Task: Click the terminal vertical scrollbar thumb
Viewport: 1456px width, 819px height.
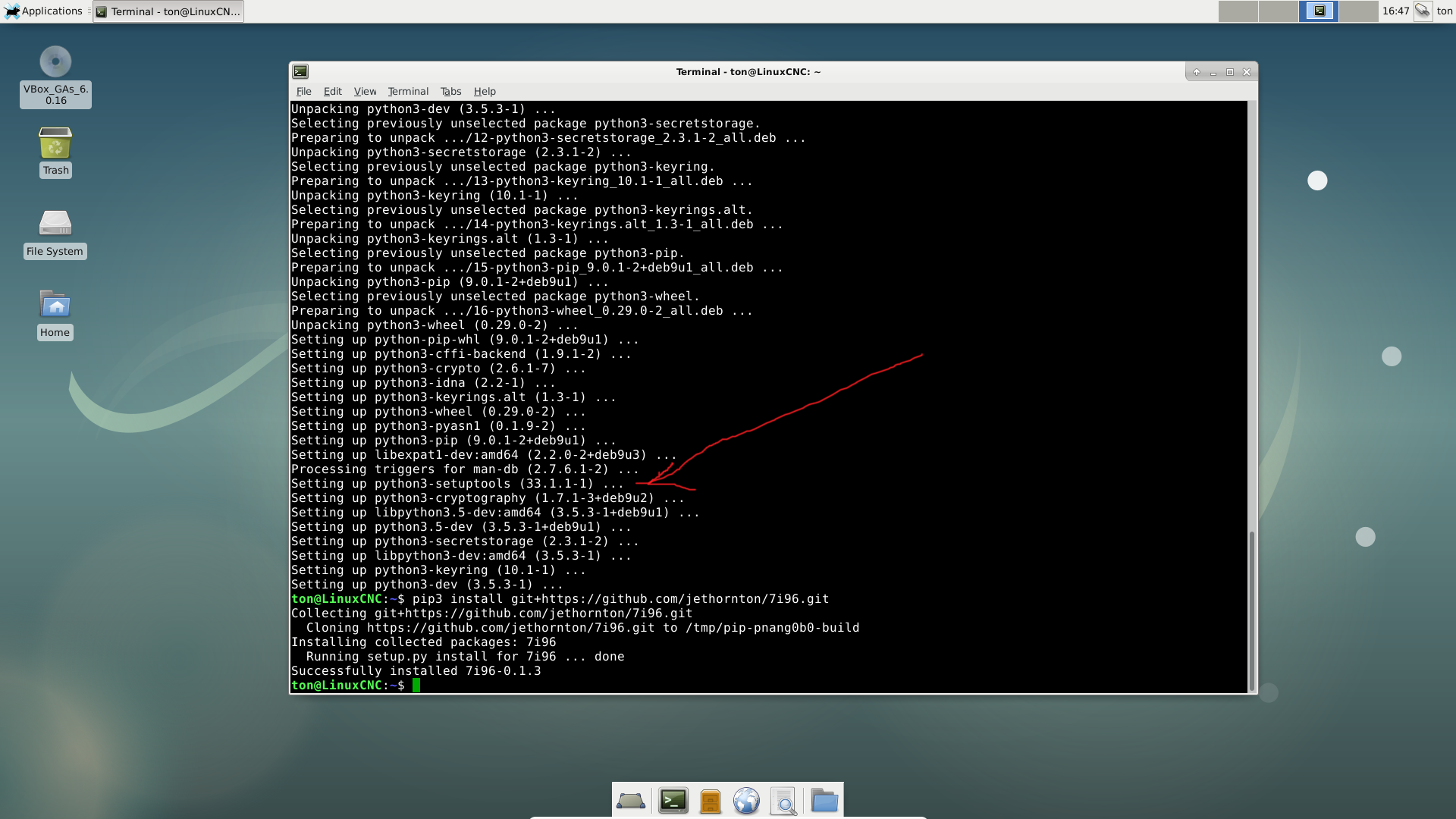Action: tap(1252, 610)
